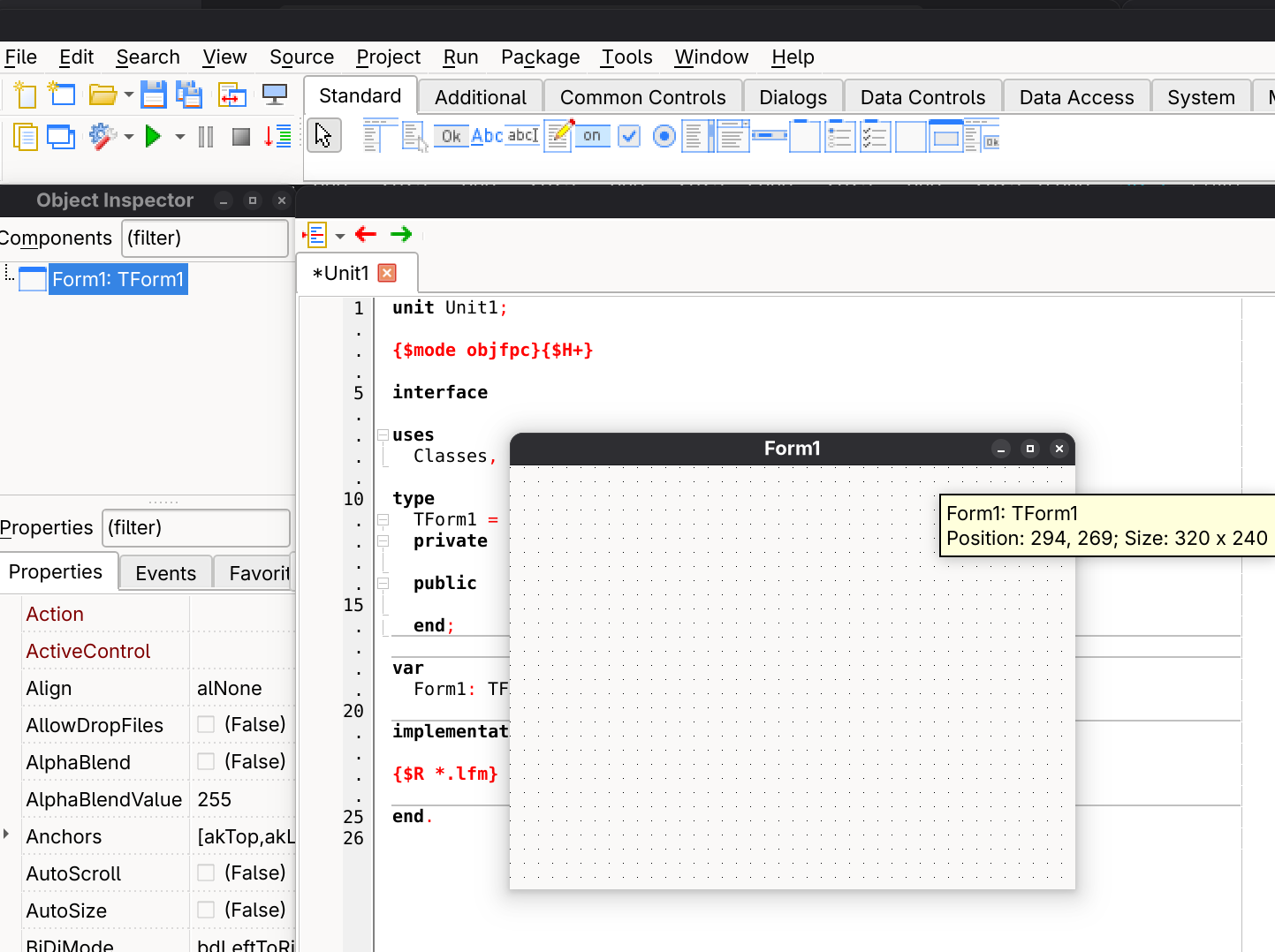
Task: Pick the TToggleBox 'on' component icon
Action: [x=592, y=136]
